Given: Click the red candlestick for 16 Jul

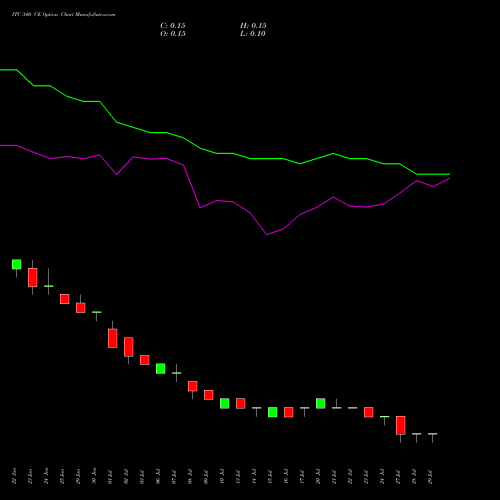Looking at the screenshot, I should 289,412.
